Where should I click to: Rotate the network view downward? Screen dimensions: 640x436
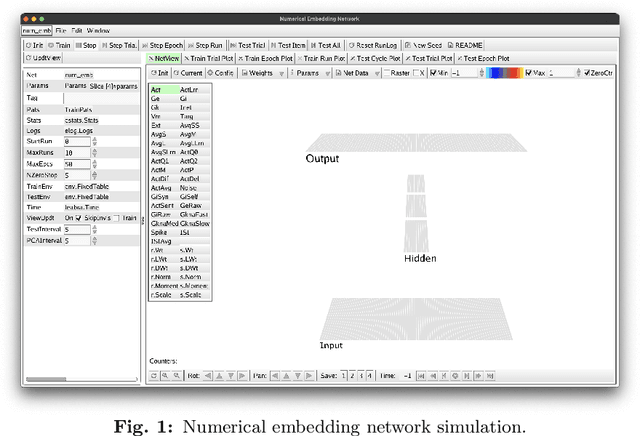231,376
